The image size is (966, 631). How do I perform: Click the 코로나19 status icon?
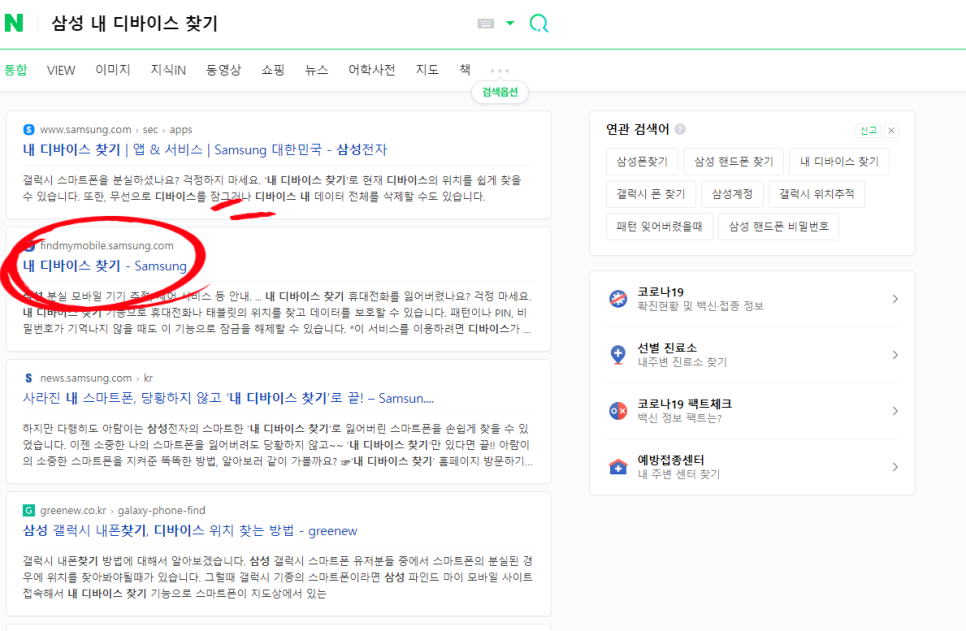pyautogui.click(x=618, y=299)
